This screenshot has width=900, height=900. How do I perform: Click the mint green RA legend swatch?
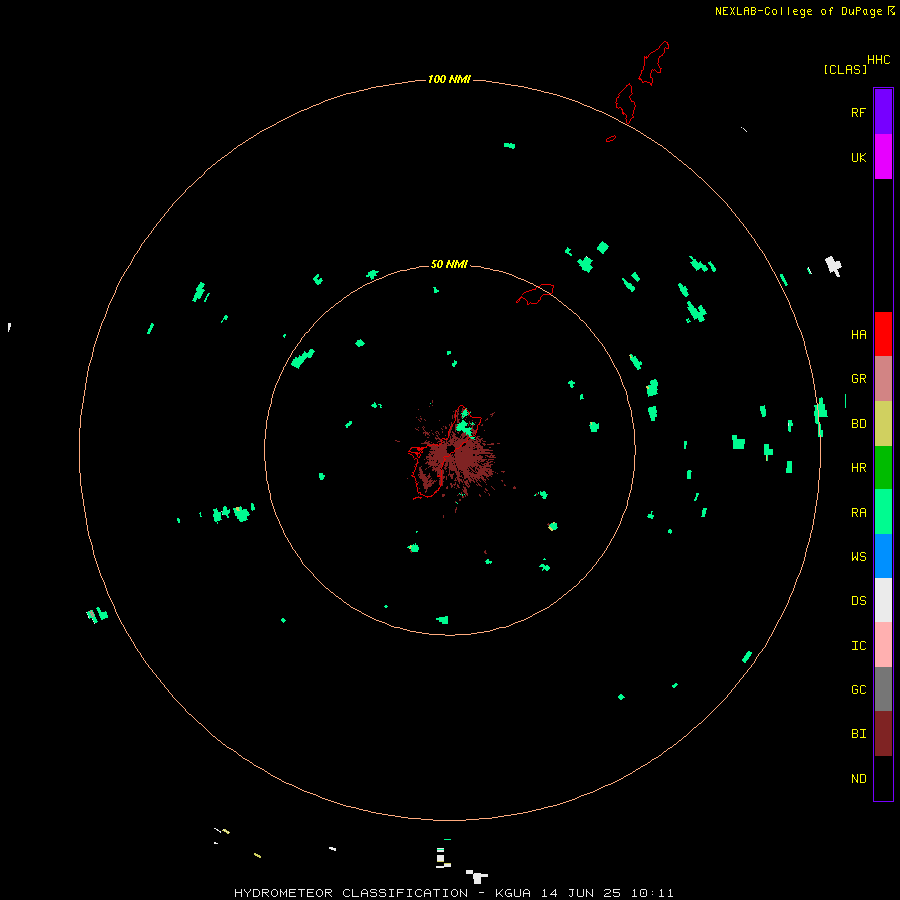883,511
